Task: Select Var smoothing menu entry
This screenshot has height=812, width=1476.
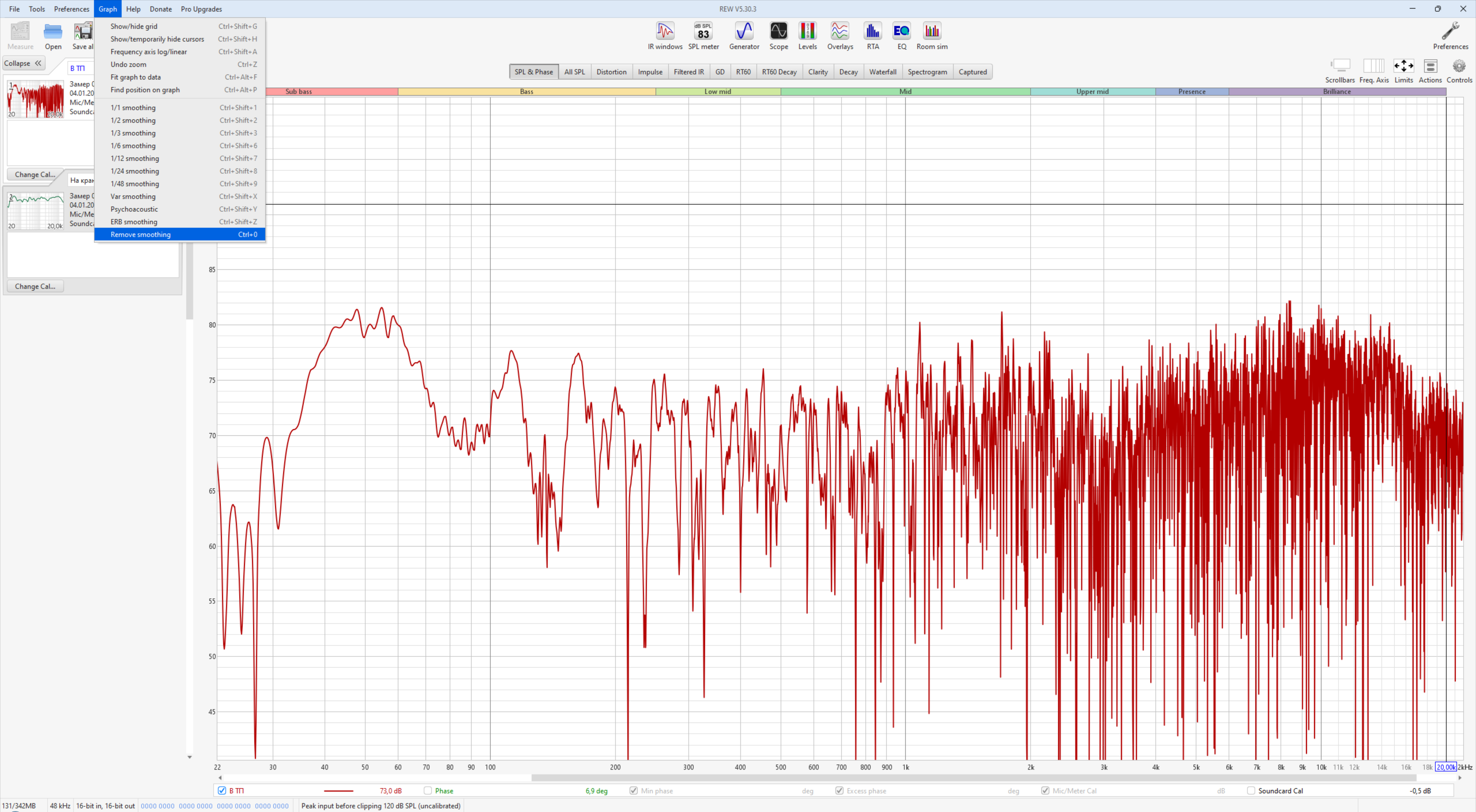Action: [180, 196]
